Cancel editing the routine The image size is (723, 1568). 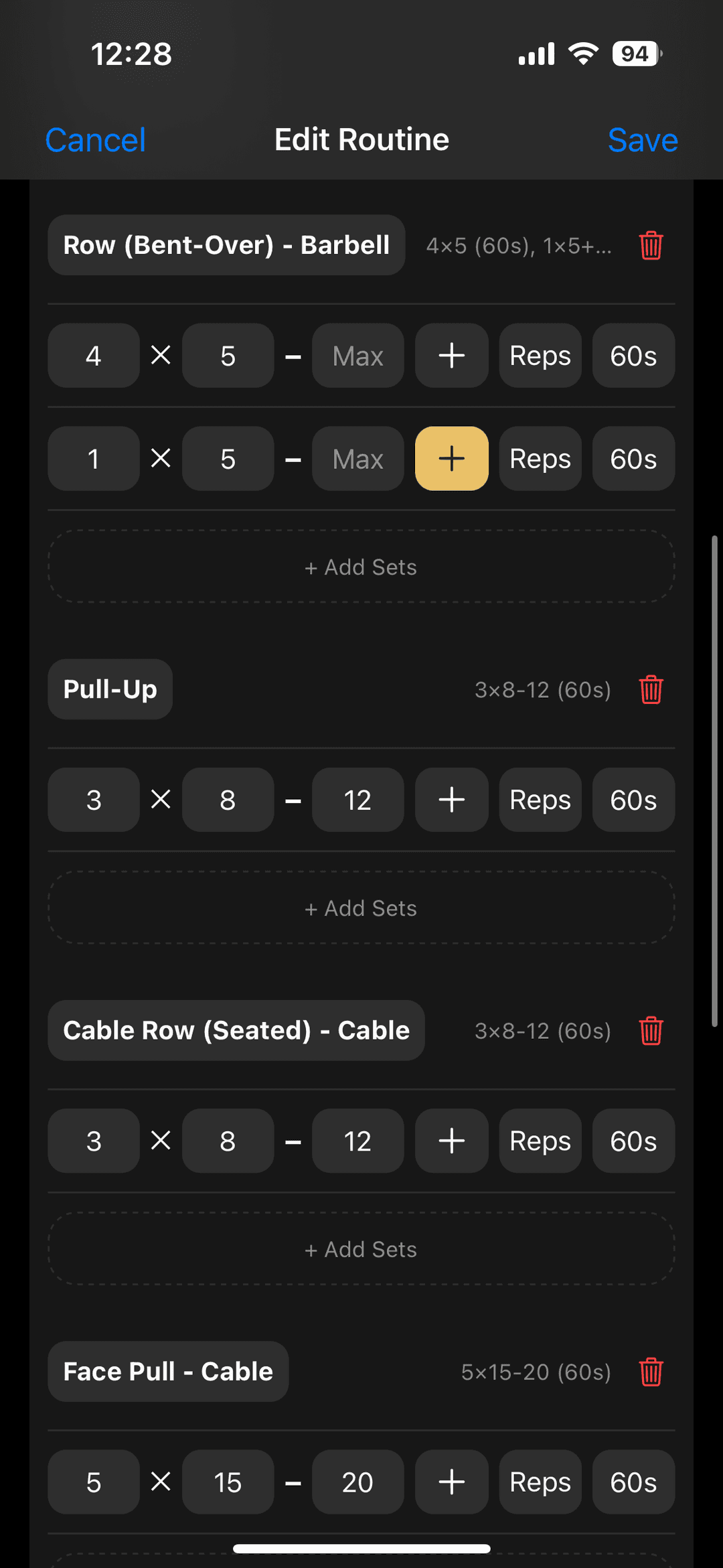pos(95,139)
